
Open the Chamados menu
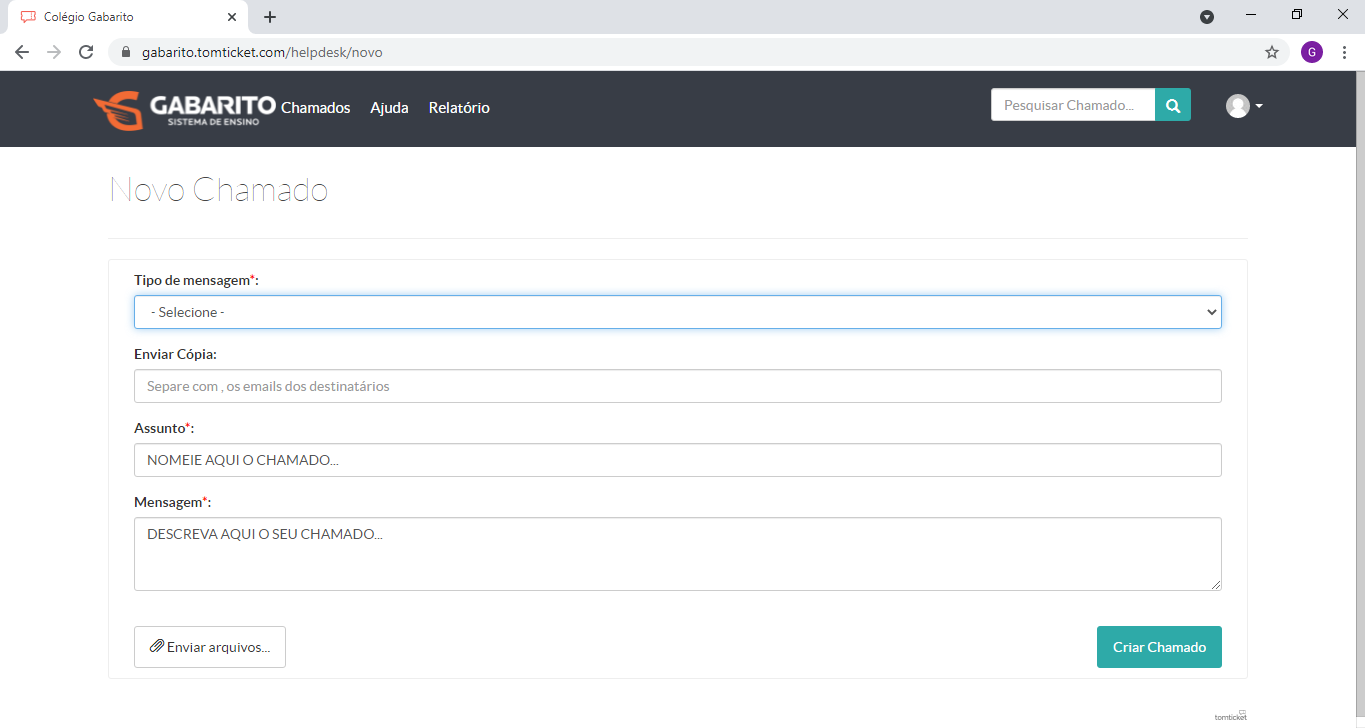click(316, 108)
